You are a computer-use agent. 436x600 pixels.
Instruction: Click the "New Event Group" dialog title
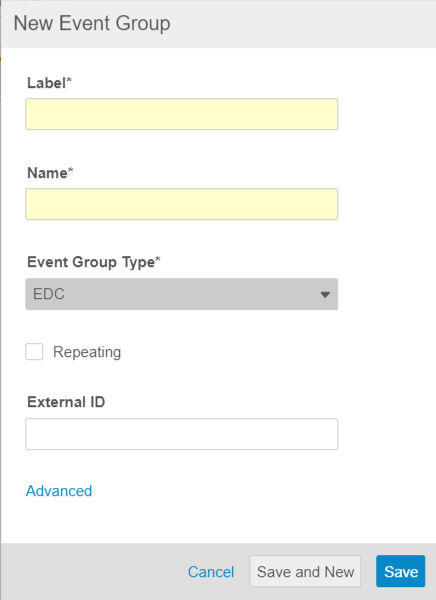92,23
